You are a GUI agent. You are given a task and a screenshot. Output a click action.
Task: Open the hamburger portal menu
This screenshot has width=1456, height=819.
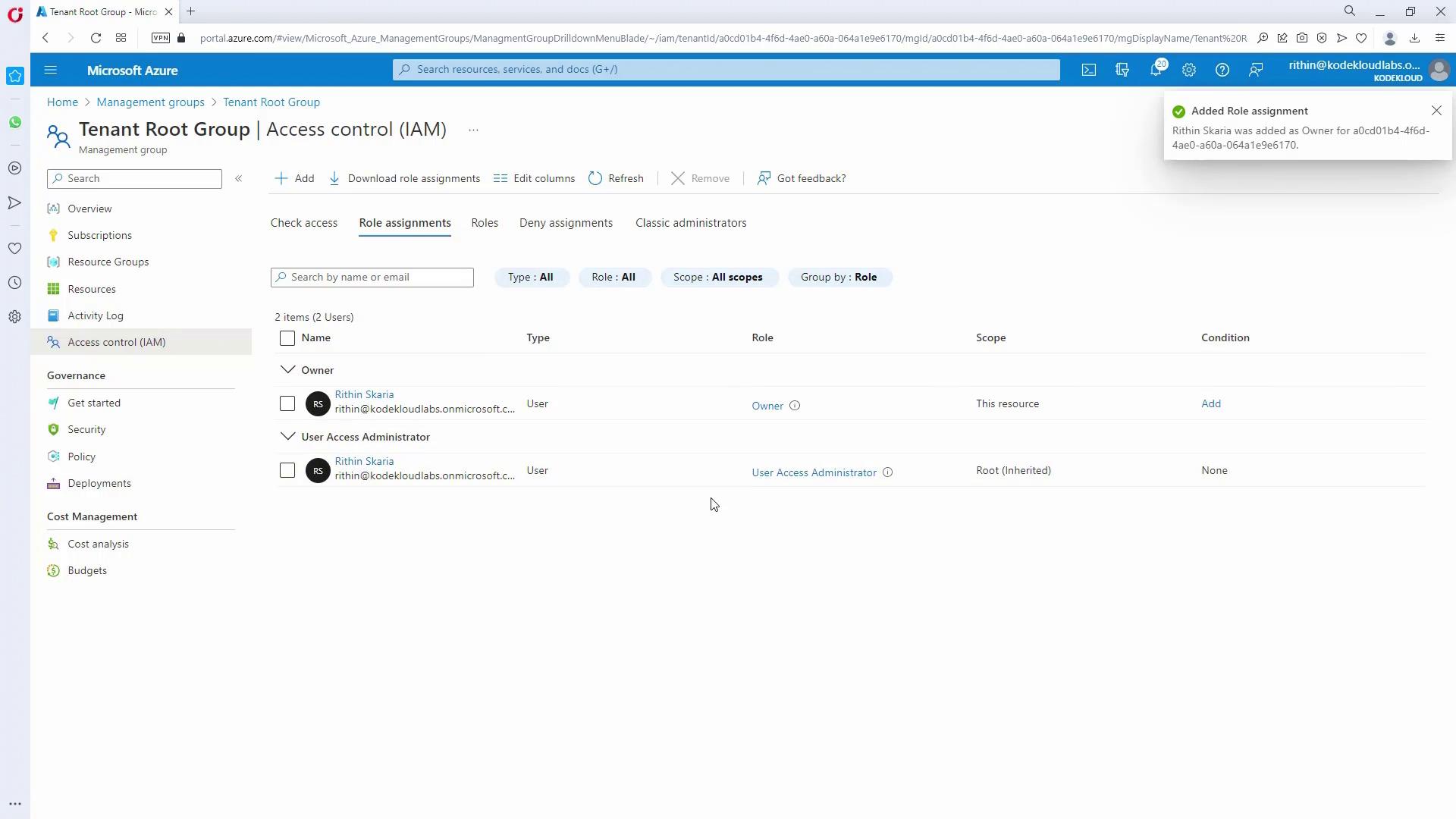[x=51, y=70]
